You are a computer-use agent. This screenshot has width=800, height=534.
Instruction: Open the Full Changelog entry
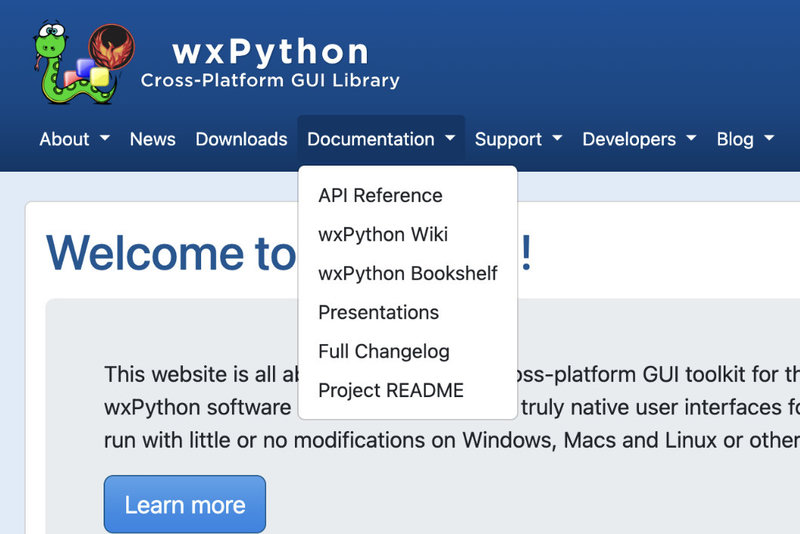[x=408, y=351]
